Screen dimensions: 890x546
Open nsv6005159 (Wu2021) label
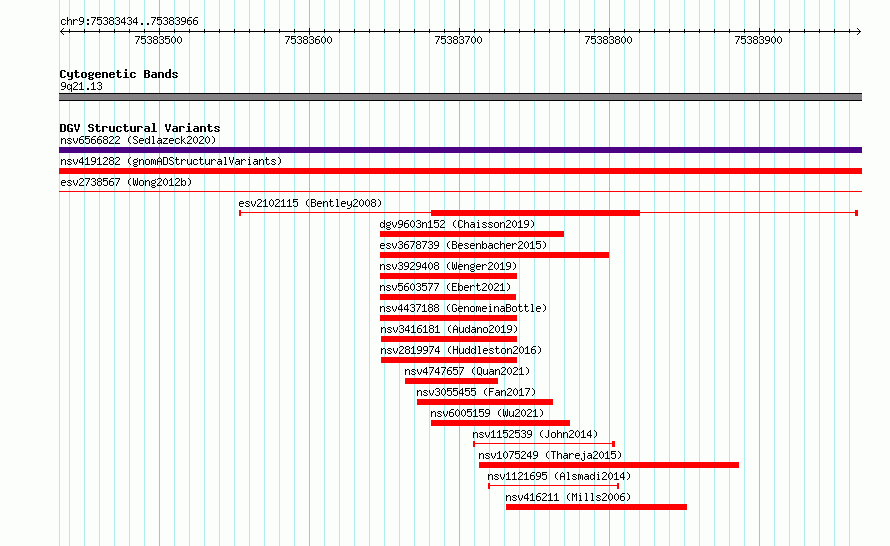click(487, 413)
